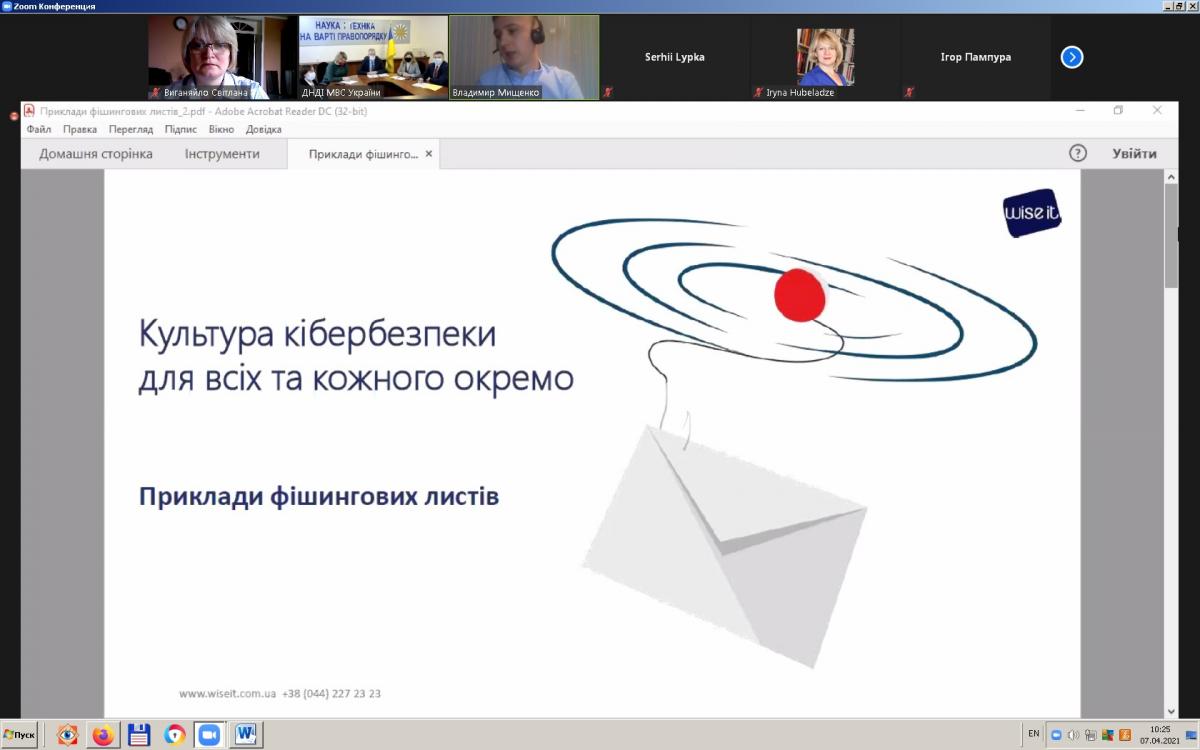The image size is (1200, 750).
Task: Open the Правка menu
Action: click(x=80, y=129)
